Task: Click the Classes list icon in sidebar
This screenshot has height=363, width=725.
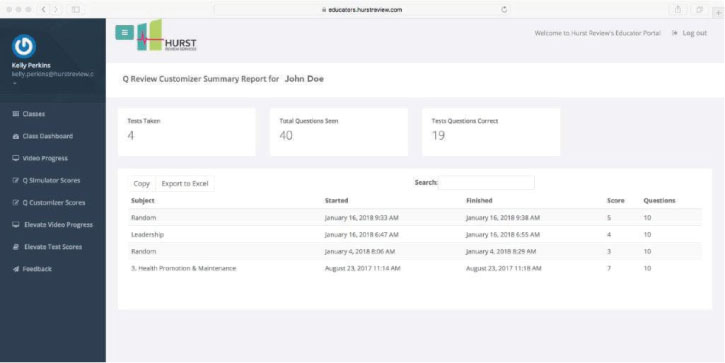Action: [16, 114]
